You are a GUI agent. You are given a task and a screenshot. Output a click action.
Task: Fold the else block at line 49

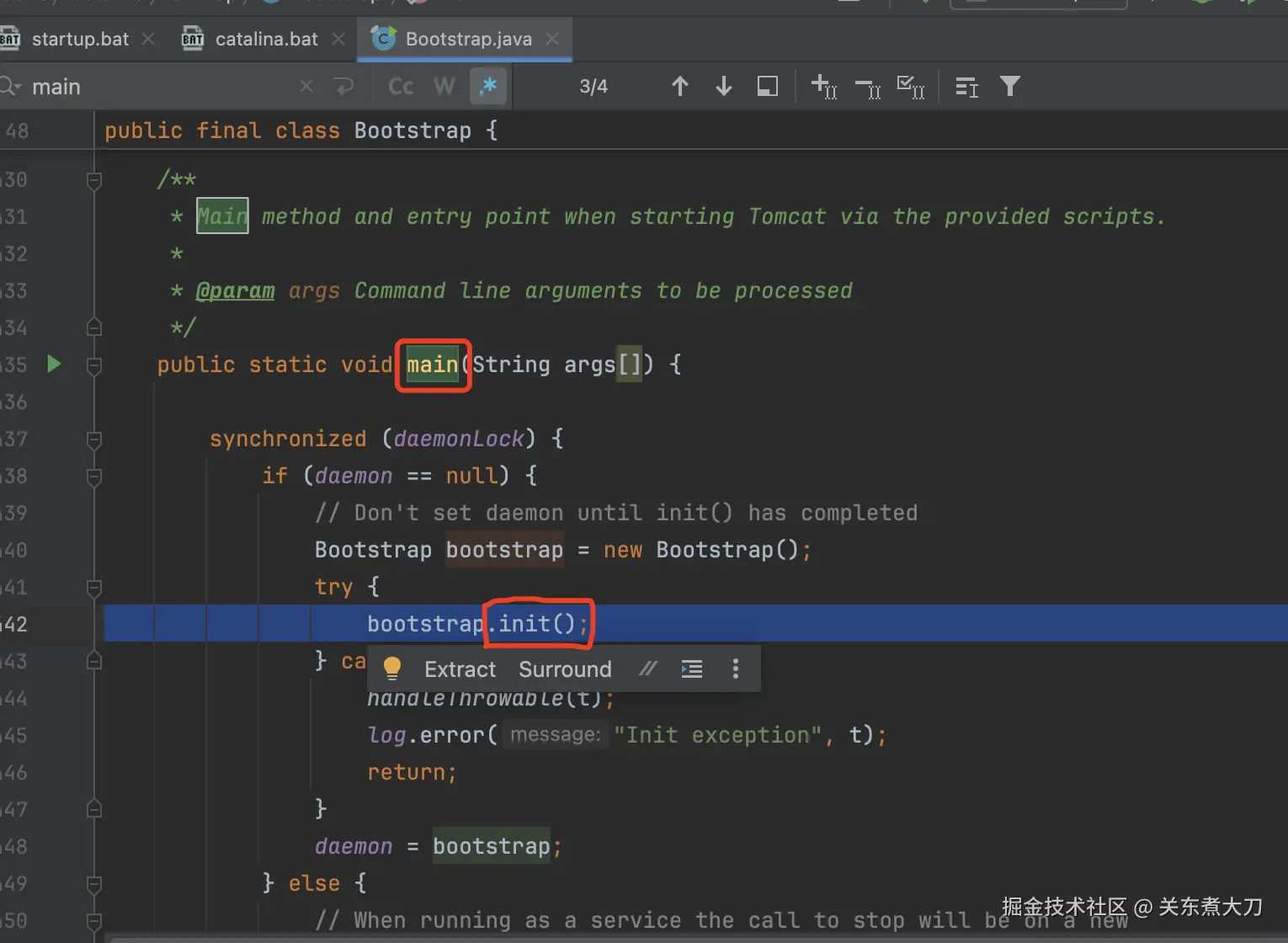[x=94, y=883]
